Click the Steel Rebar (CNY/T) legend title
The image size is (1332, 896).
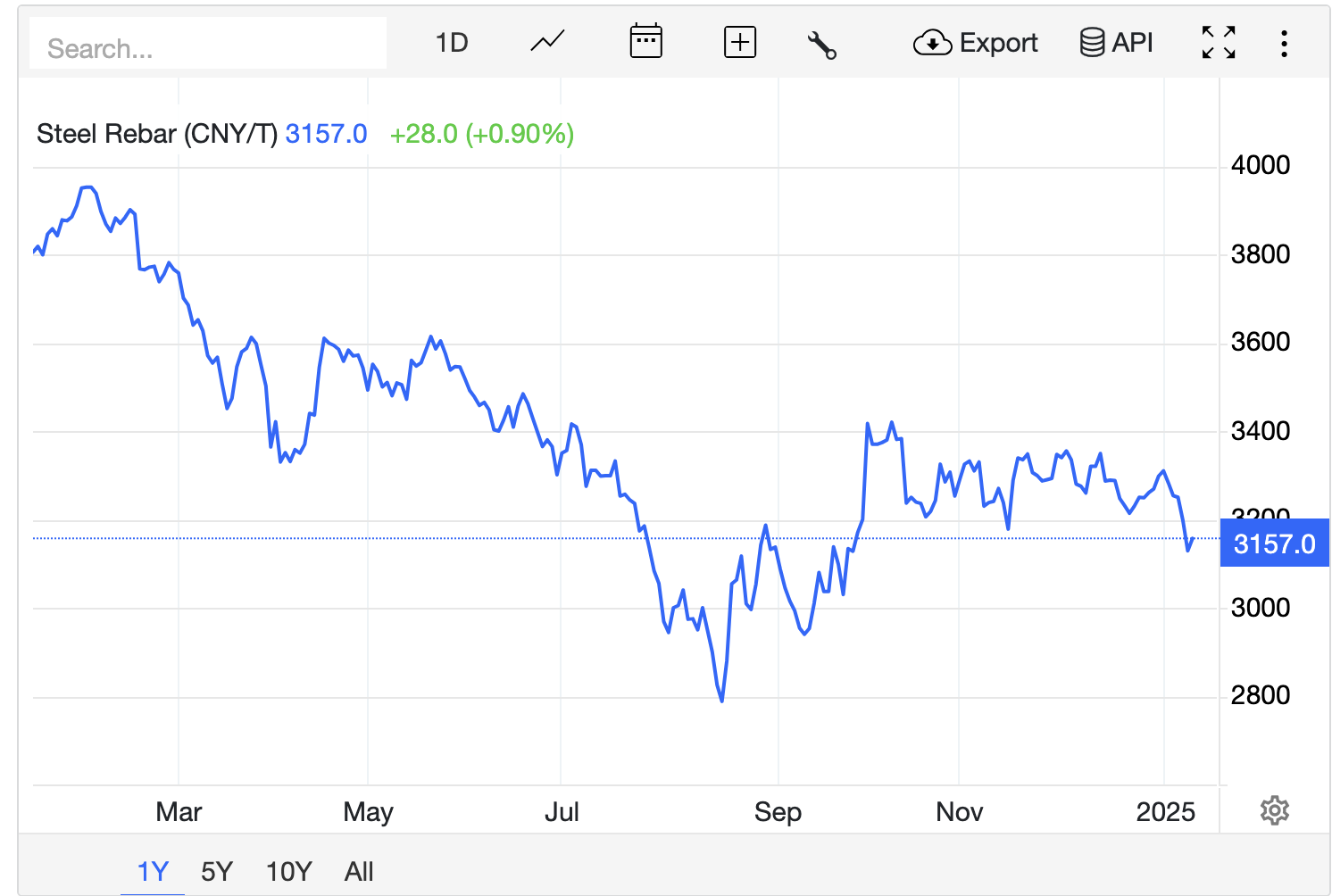pyautogui.click(x=157, y=134)
